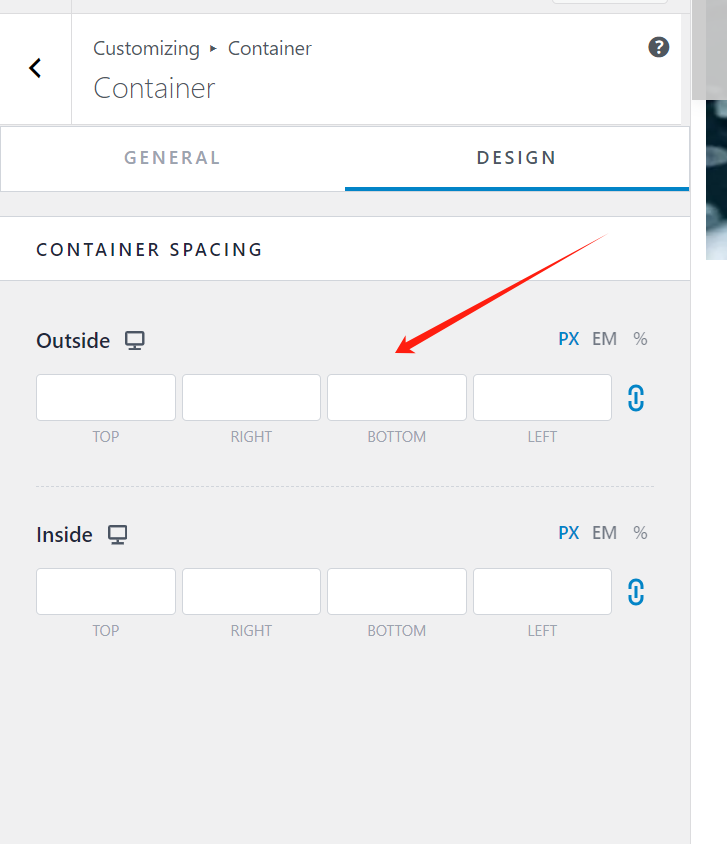This screenshot has width=727, height=844.
Task: Click the Outside spacing responsive monitor icon
Action: coord(134,340)
